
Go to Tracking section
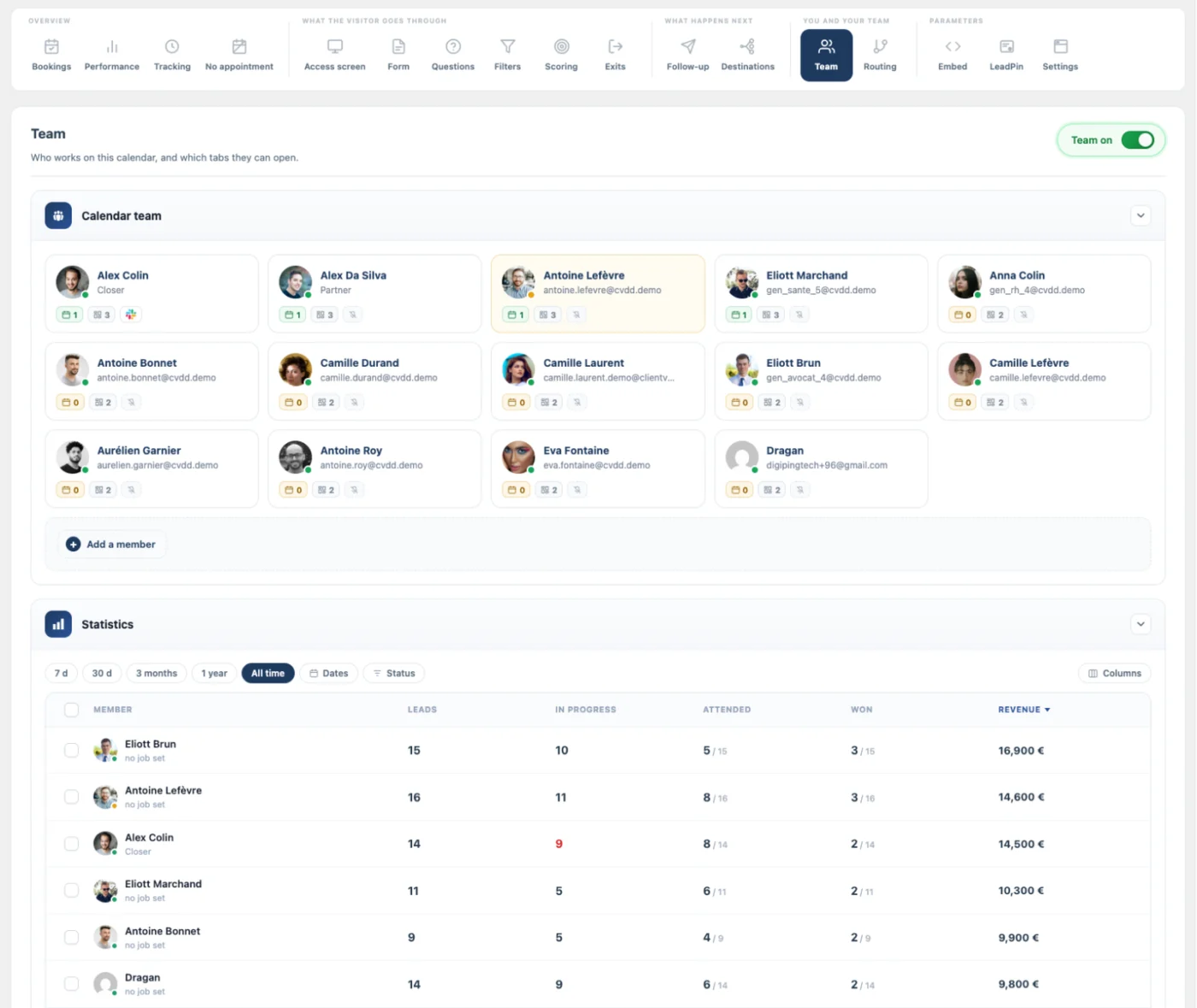(172, 55)
